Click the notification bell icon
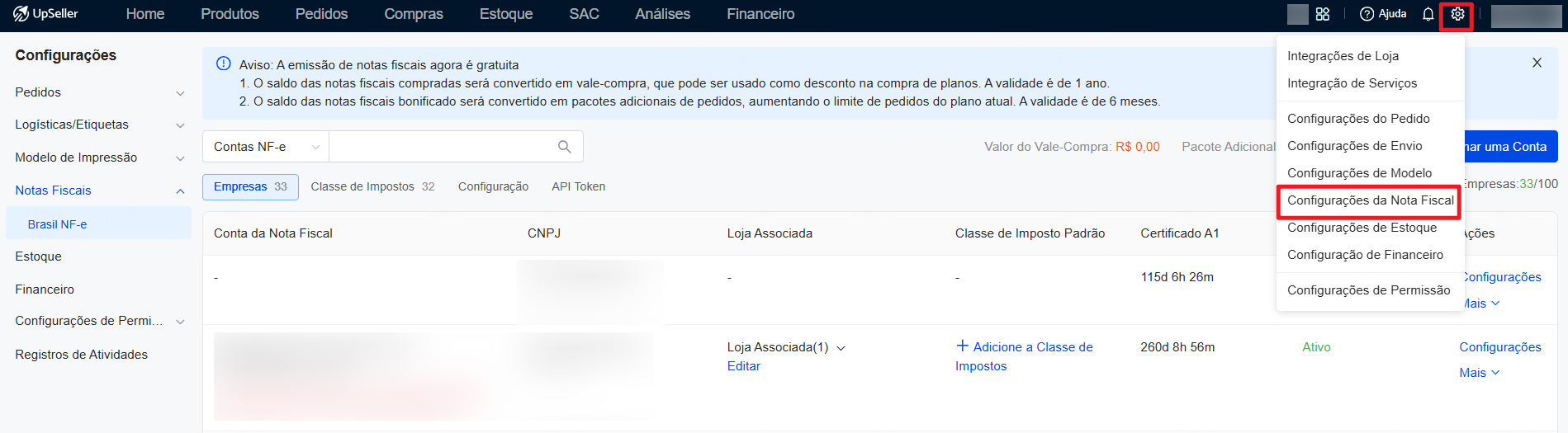The height and width of the screenshot is (433, 1568). coord(1428,14)
